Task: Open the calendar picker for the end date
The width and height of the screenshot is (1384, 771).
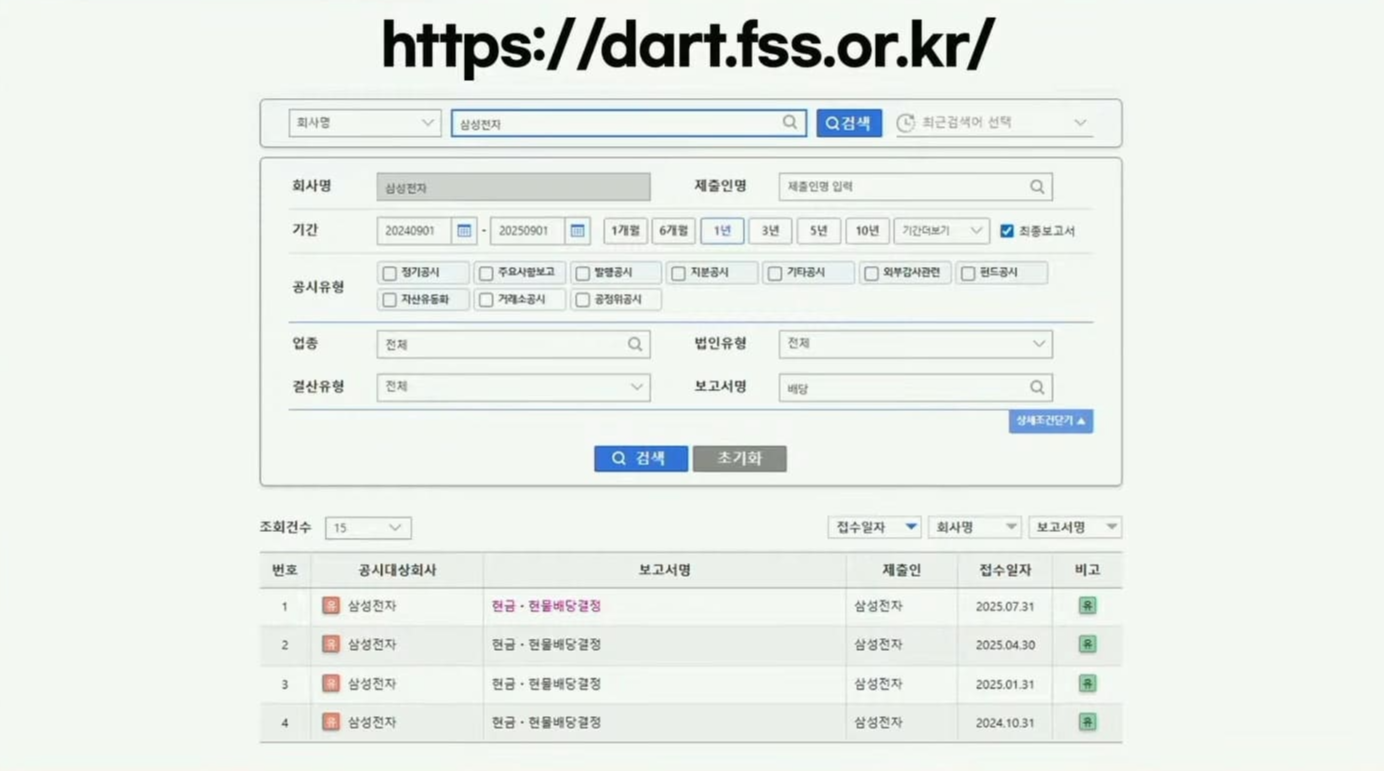Action: click(578, 230)
